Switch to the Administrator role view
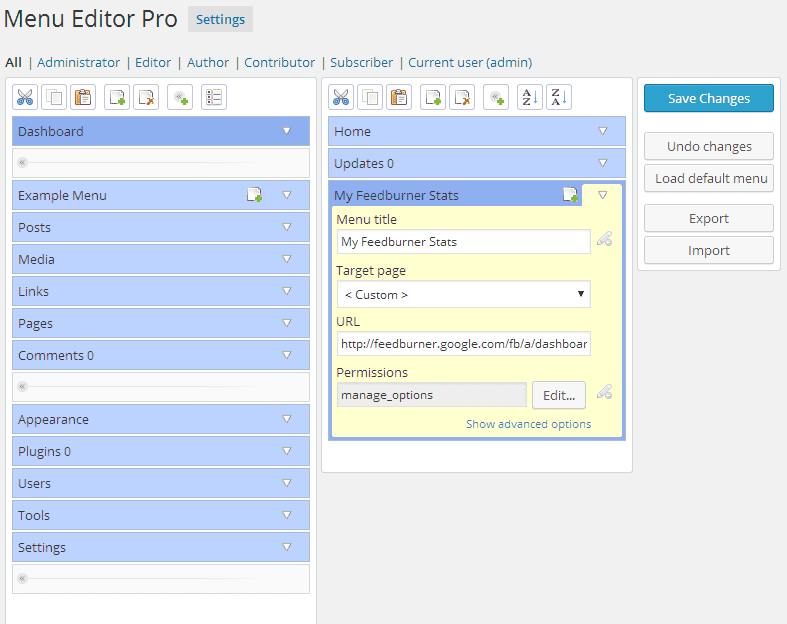 coord(78,62)
